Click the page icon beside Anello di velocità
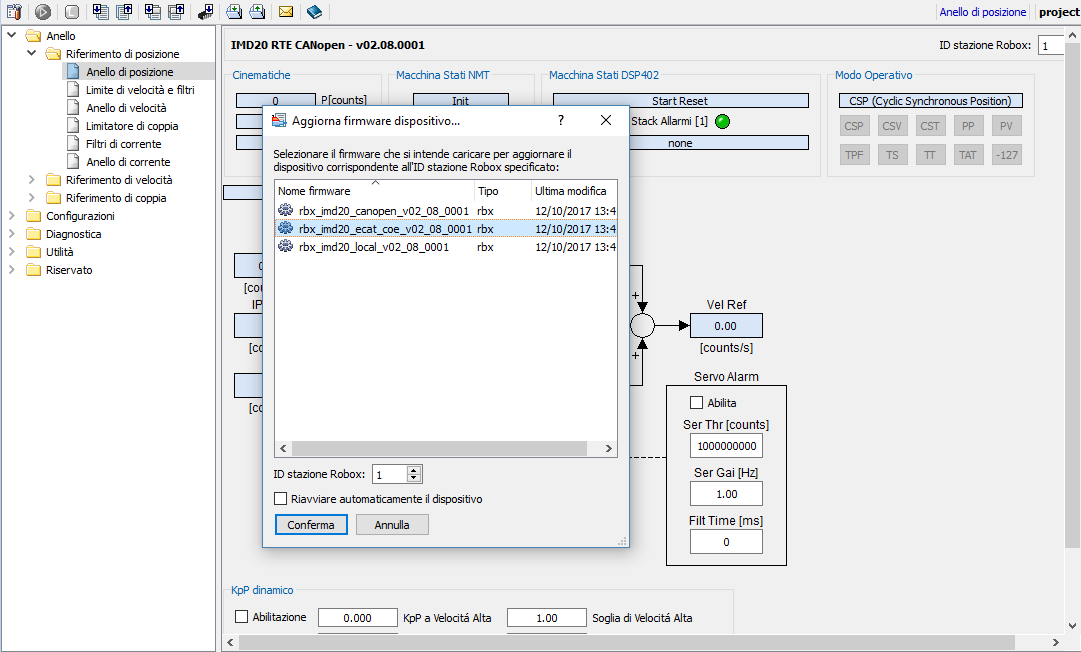The height and width of the screenshot is (652, 1081). pyautogui.click(x=73, y=108)
